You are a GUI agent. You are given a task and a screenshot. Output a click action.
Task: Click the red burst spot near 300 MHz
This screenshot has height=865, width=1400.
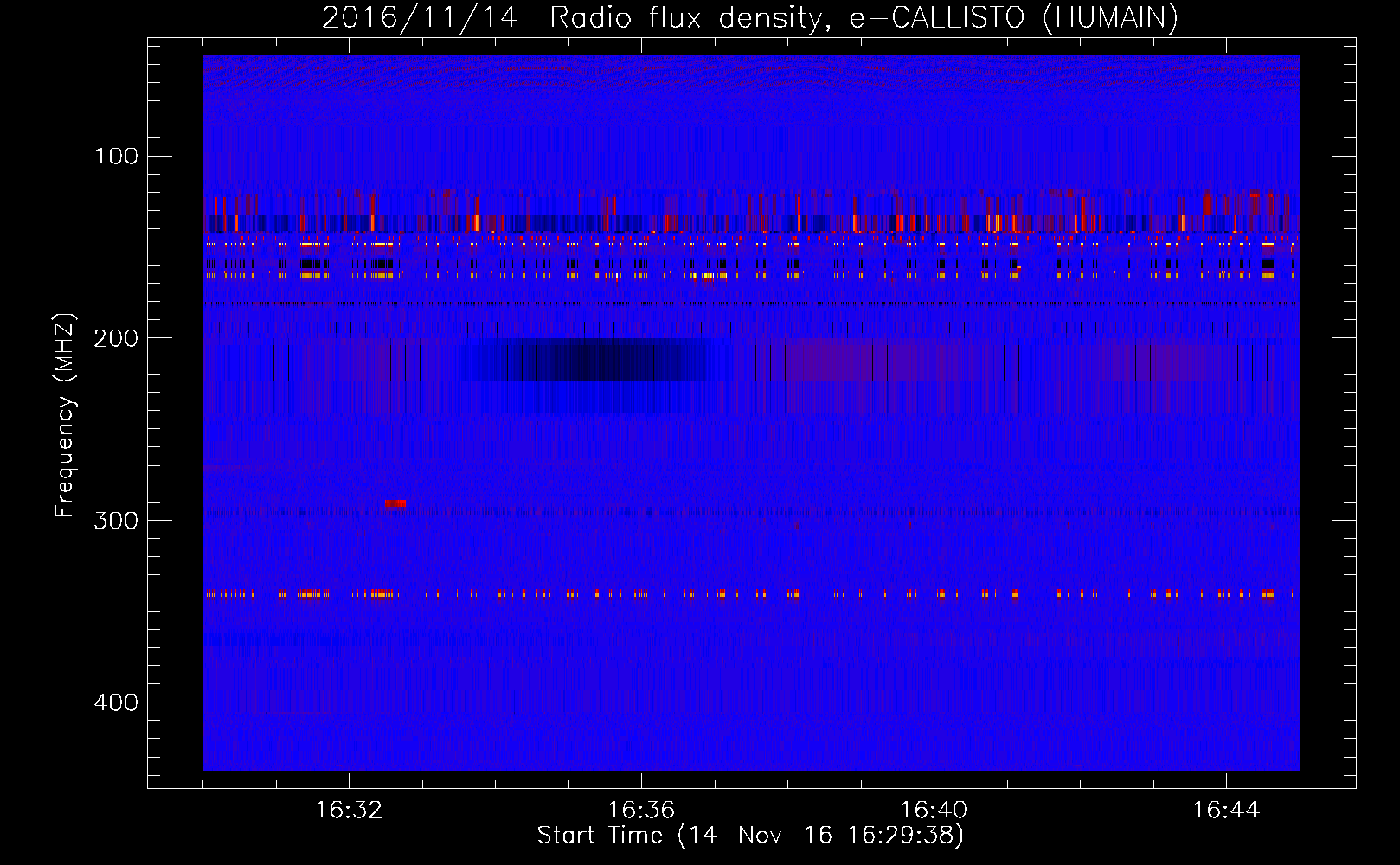coord(395,503)
